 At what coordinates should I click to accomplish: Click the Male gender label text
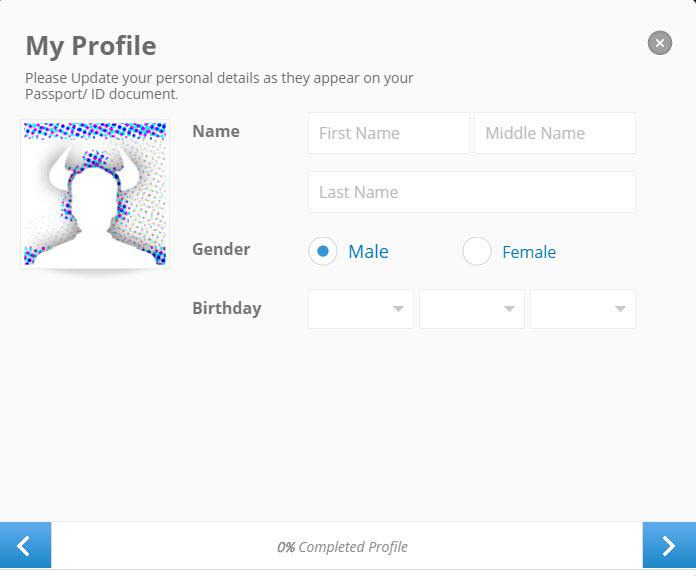[x=368, y=252]
